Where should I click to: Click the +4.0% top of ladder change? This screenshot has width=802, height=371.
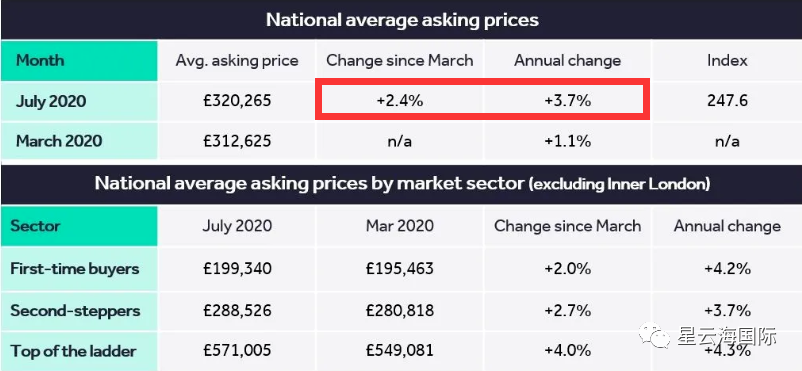567,351
